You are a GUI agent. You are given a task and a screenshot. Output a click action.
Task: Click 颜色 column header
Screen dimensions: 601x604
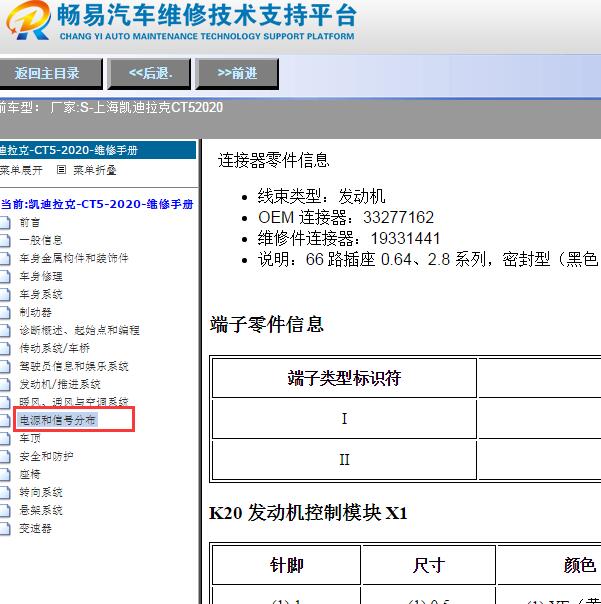[x=579, y=565]
